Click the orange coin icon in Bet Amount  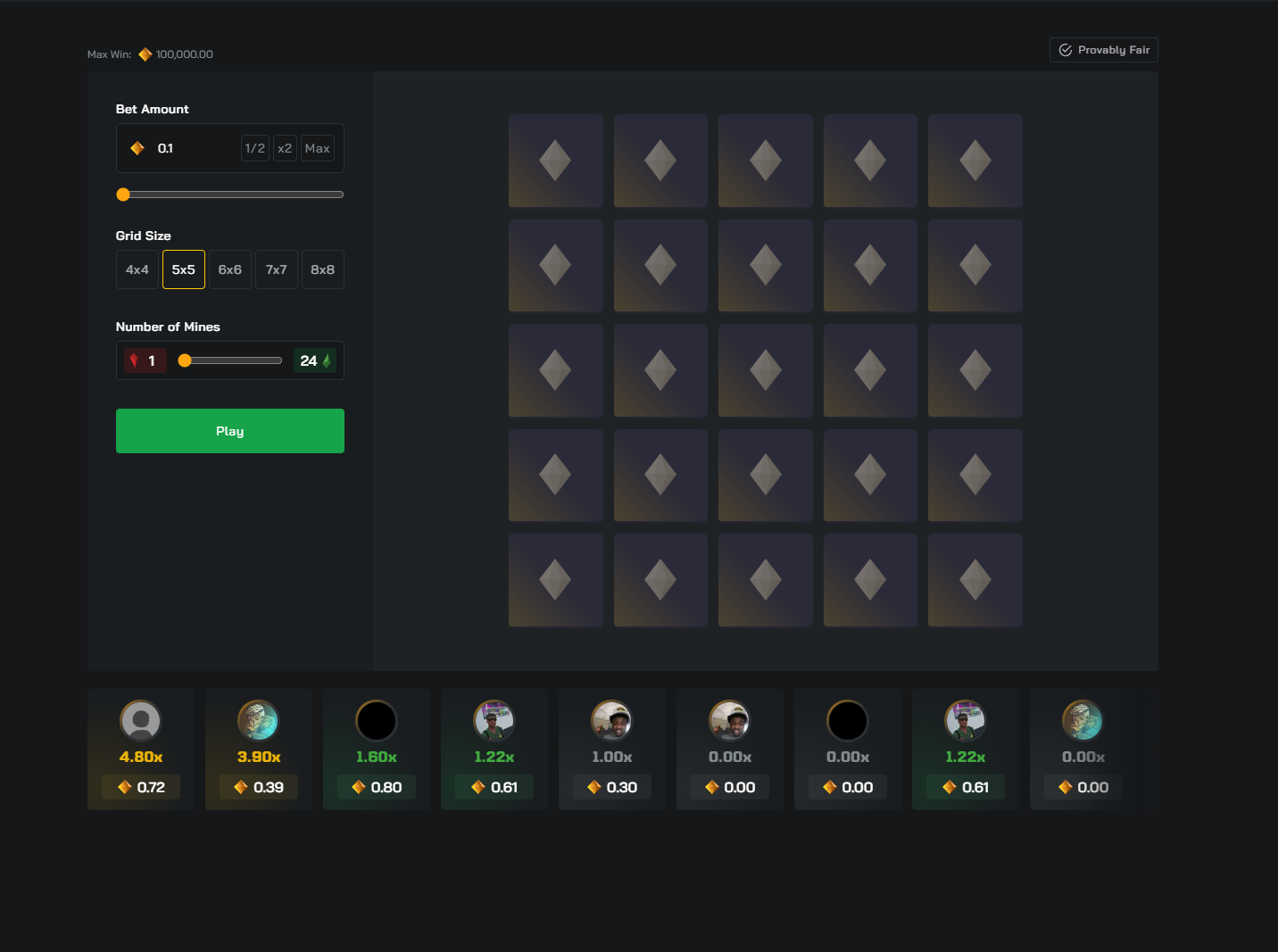(137, 148)
